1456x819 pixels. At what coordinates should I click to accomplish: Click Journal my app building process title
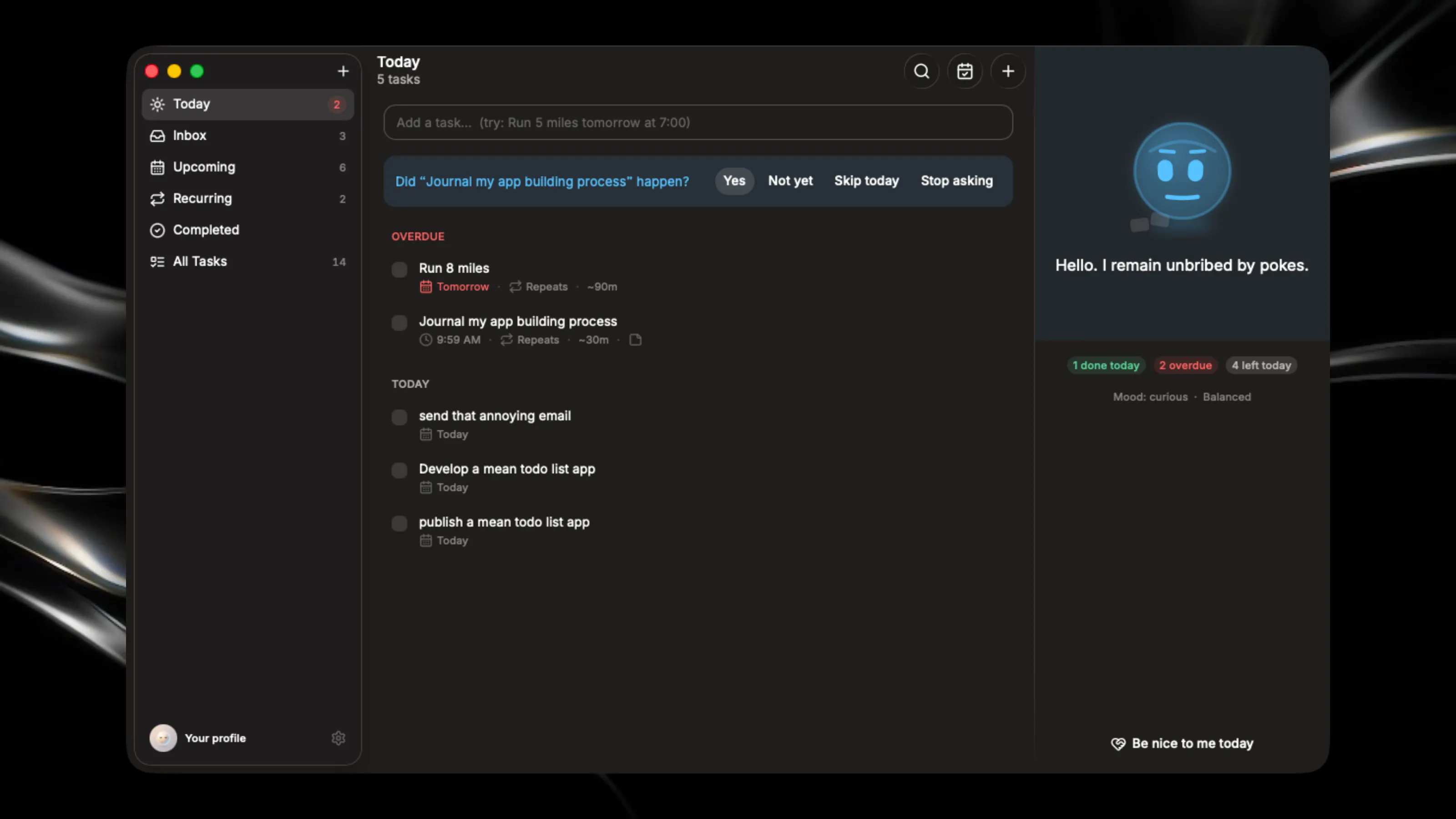[518, 322]
